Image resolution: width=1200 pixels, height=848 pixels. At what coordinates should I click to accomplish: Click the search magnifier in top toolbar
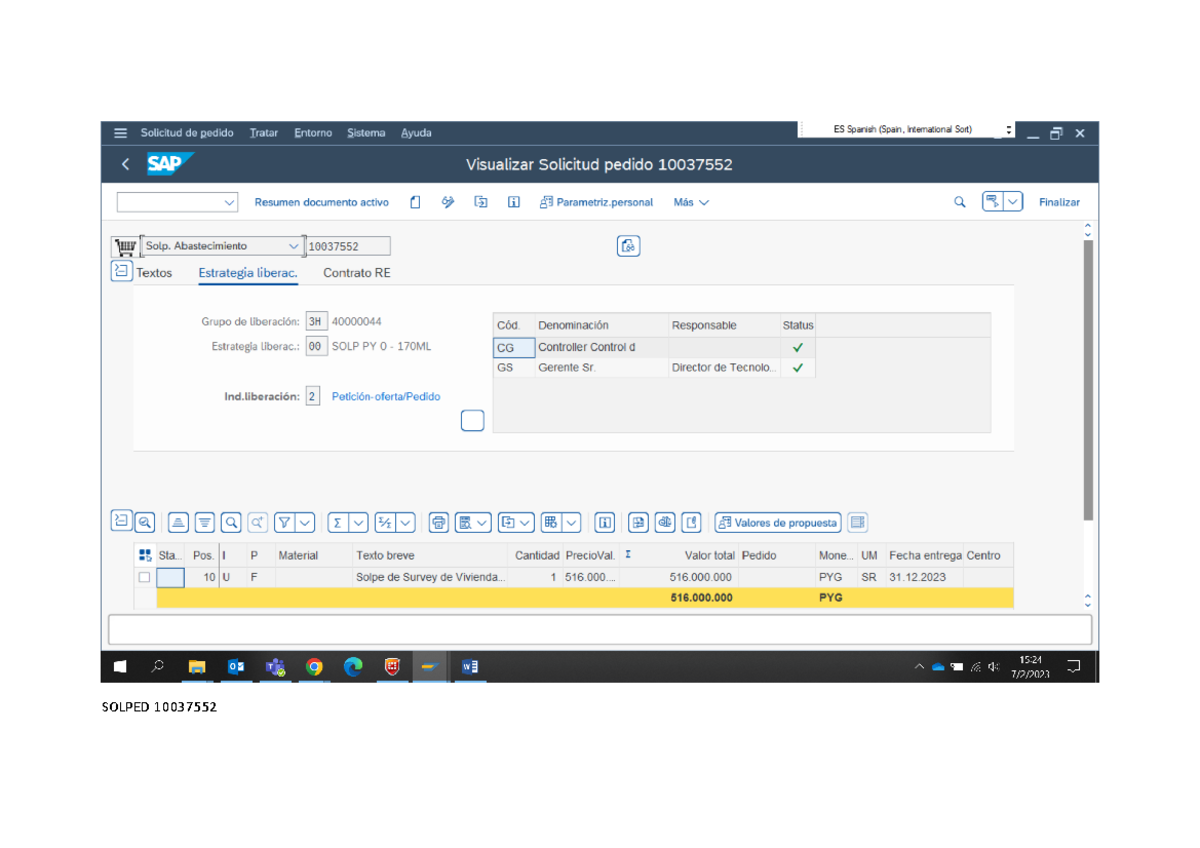click(x=960, y=202)
